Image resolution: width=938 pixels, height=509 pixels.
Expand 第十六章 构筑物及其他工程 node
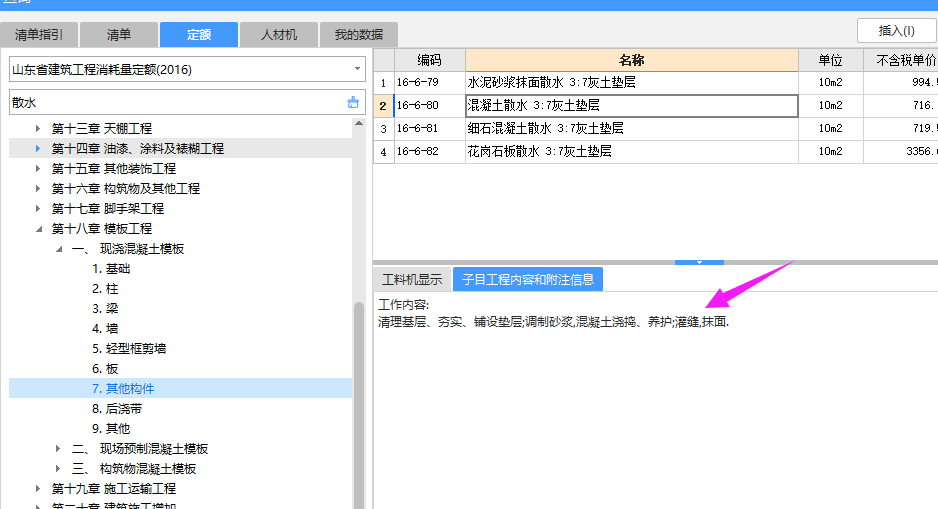38,188
